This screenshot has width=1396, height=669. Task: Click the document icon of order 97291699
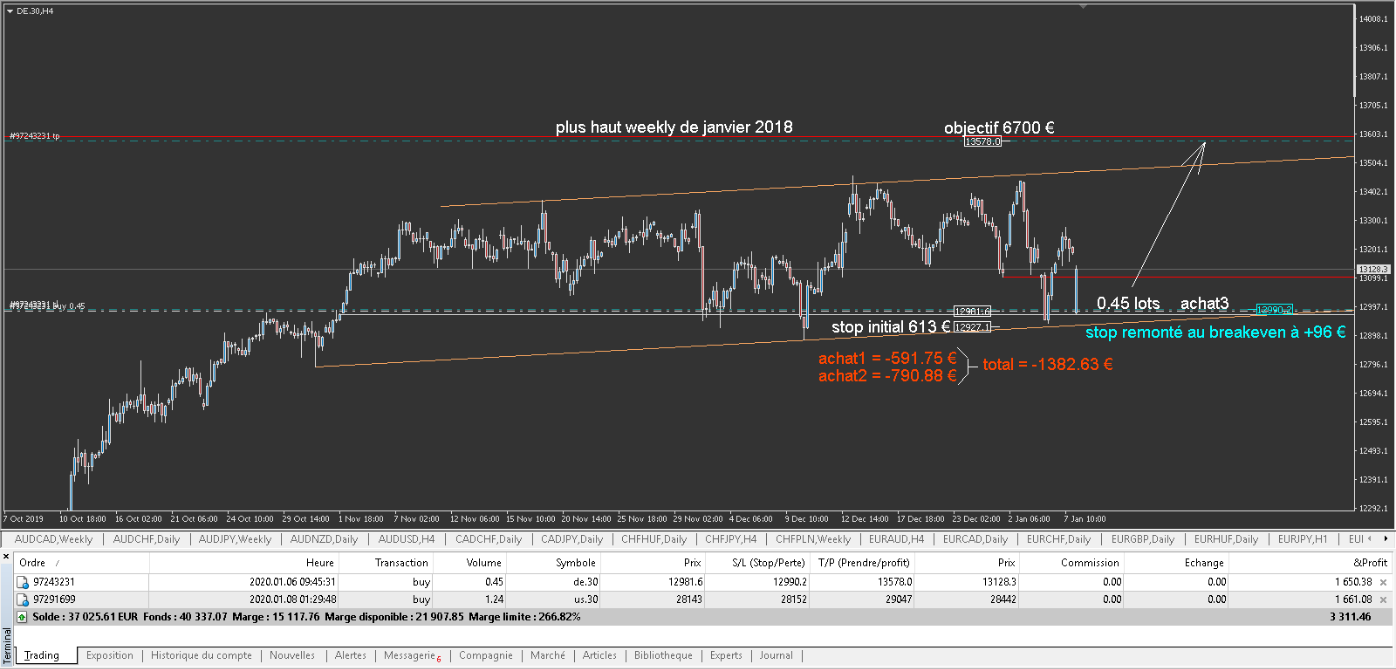(x=23, y=598)
